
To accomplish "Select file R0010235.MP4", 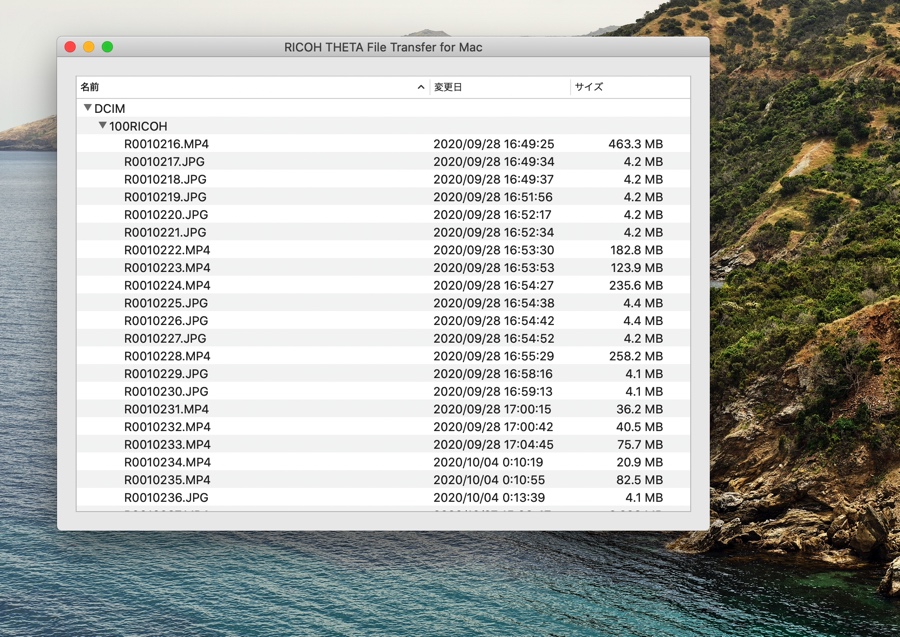I will click(166, 480).
